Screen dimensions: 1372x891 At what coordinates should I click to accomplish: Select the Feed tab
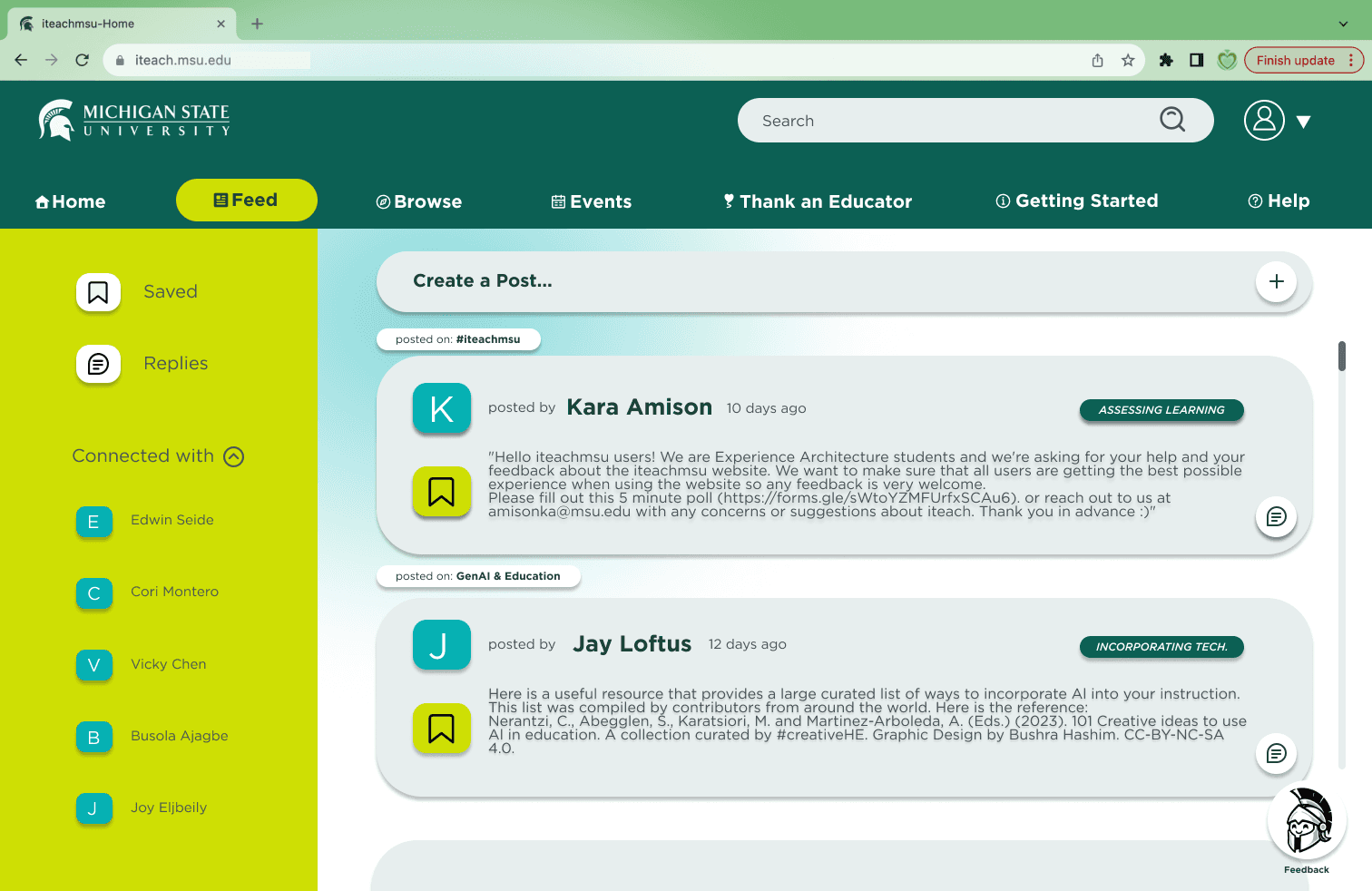pyautogui.click(x=246, y=200)
